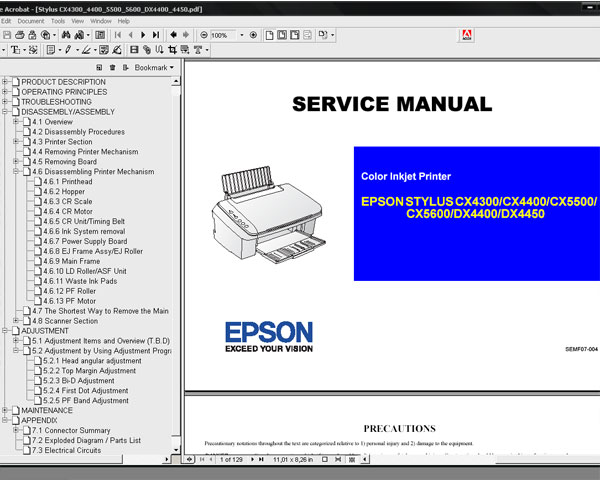Select the Highlight text tool

pyautogui.click(x=86, y=50)
